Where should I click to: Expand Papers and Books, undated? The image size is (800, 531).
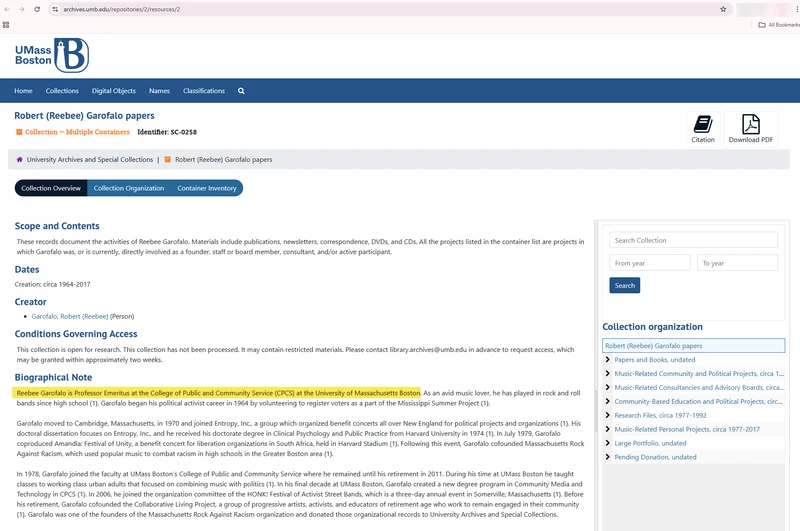click(607, 360)
